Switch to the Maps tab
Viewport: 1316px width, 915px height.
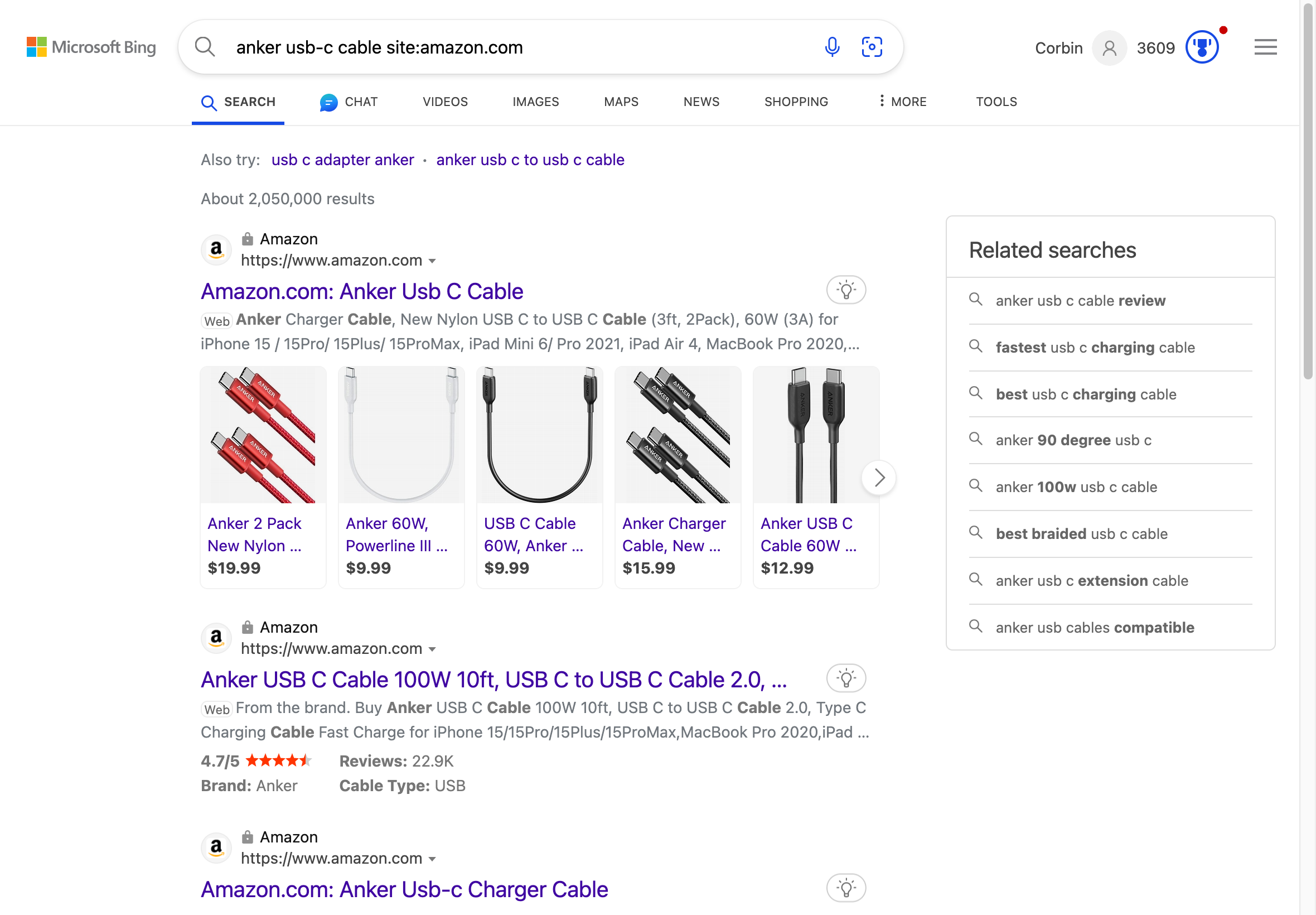click(621, 102)
